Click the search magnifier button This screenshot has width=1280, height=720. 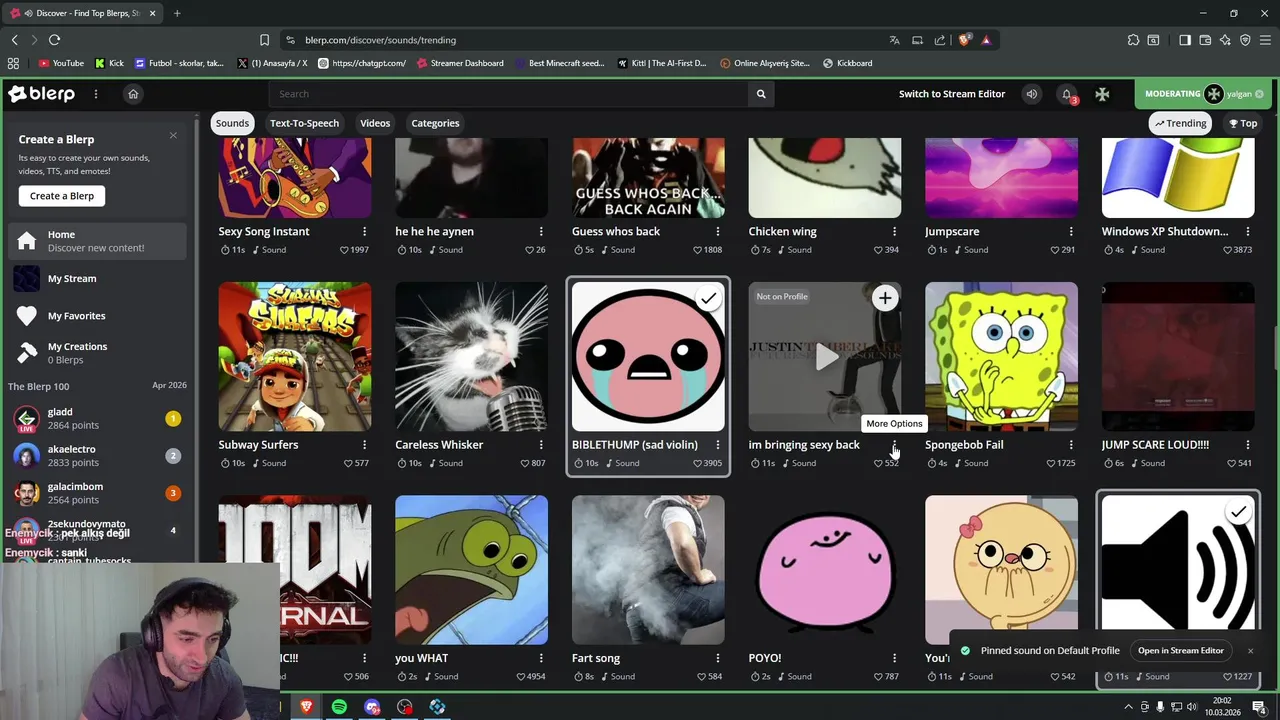(761, 94)
